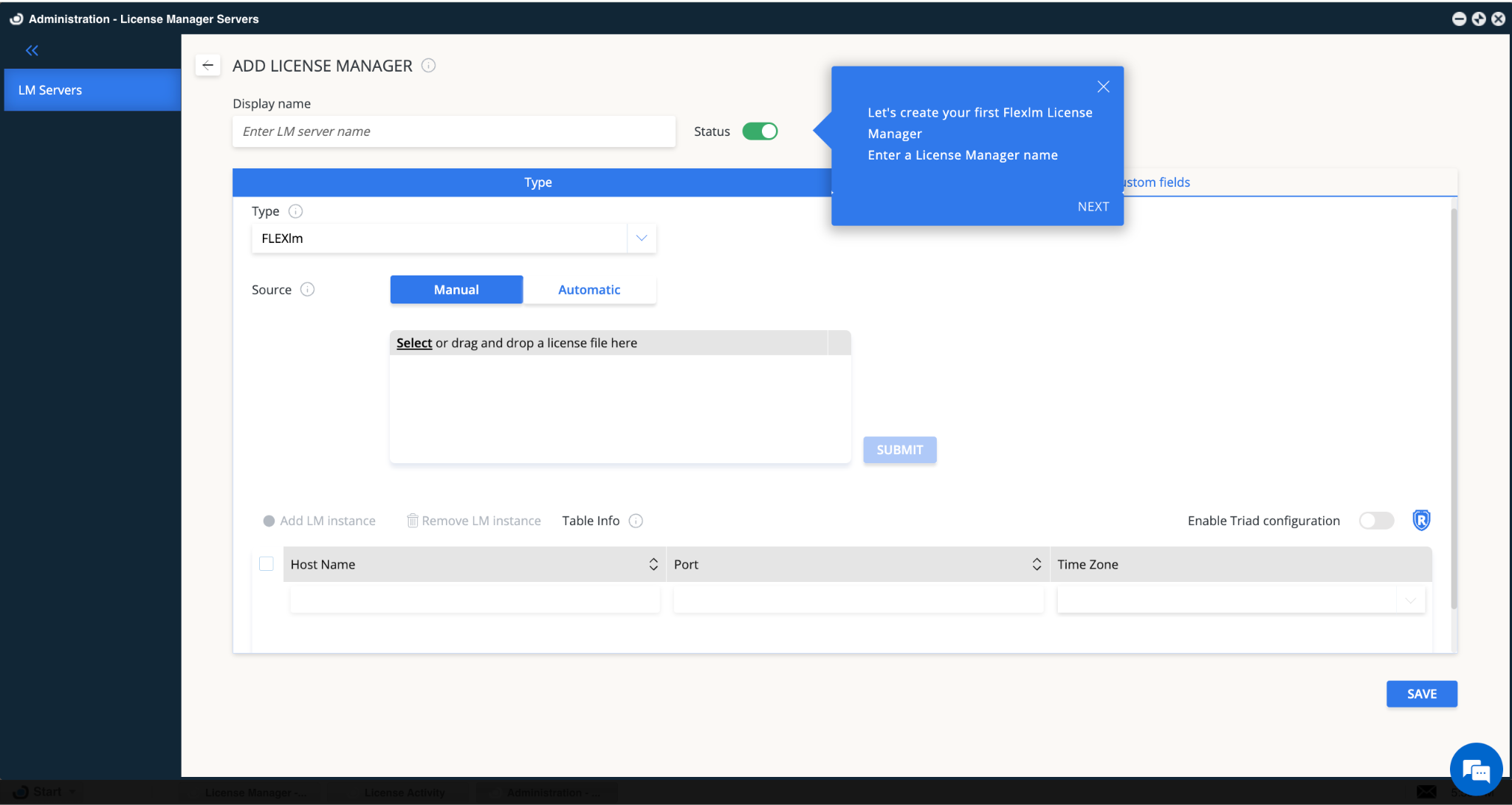1512x805 pixels.
Task: Enable Triad configuration
Action: 1375,521
